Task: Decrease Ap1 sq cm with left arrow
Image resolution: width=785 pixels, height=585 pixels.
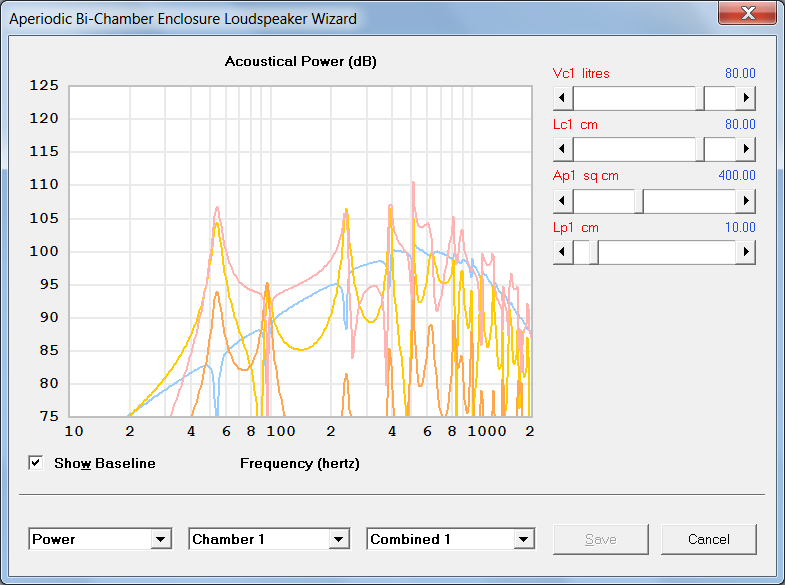Action: (x=563, y=201)
